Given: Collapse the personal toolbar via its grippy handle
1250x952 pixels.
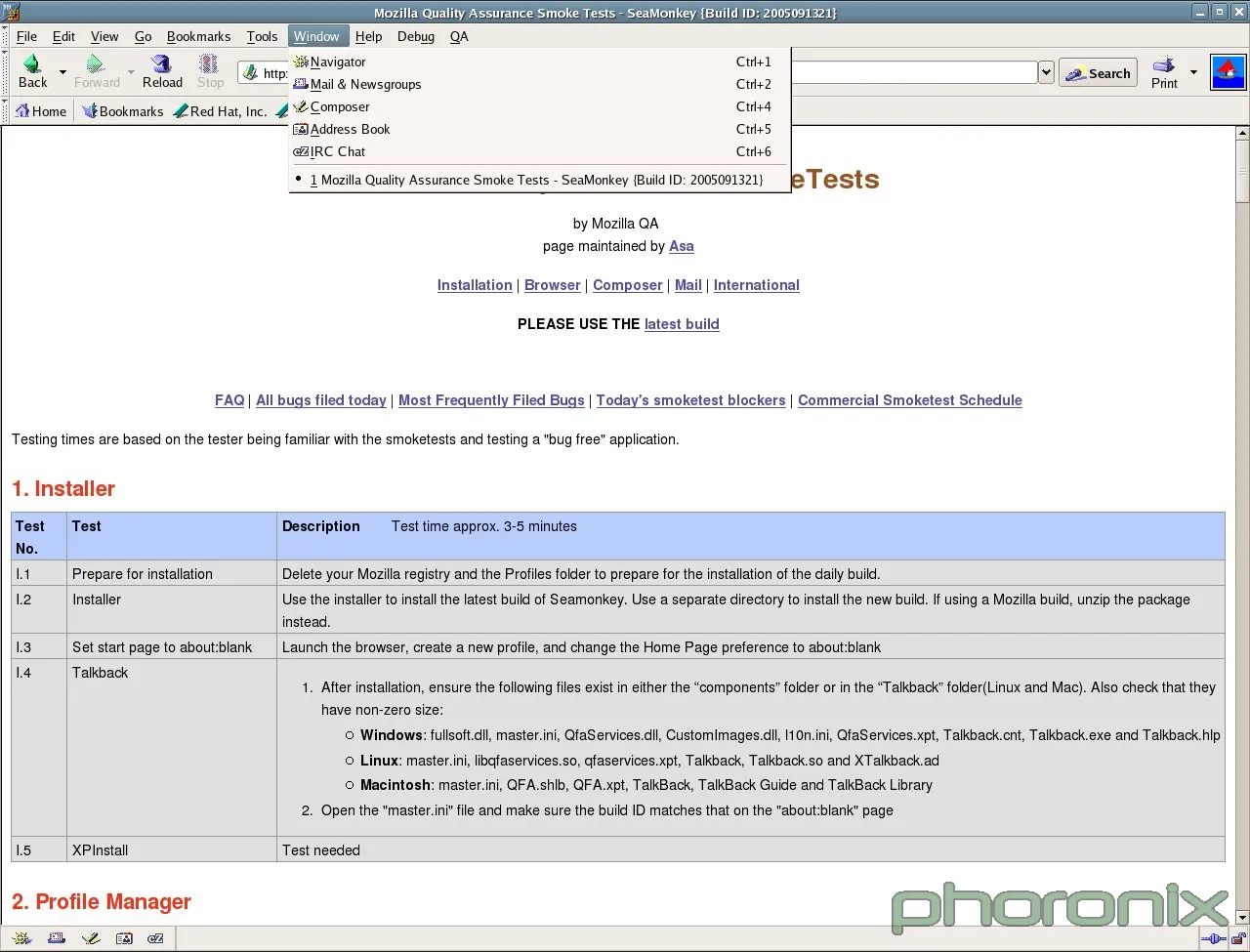Looking at the screenshot, I should click(6, 111).
